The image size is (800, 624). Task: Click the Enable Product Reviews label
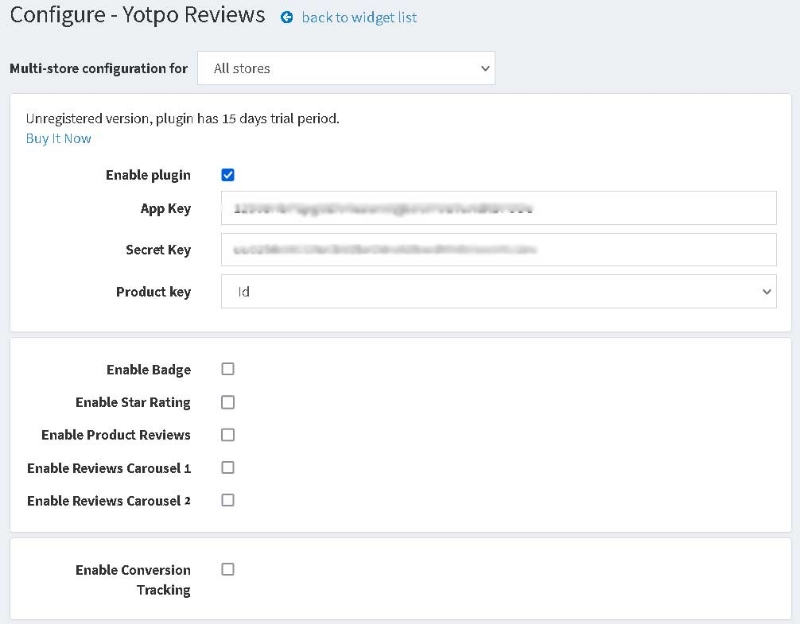pyautogui.click(x=116, y=435)
